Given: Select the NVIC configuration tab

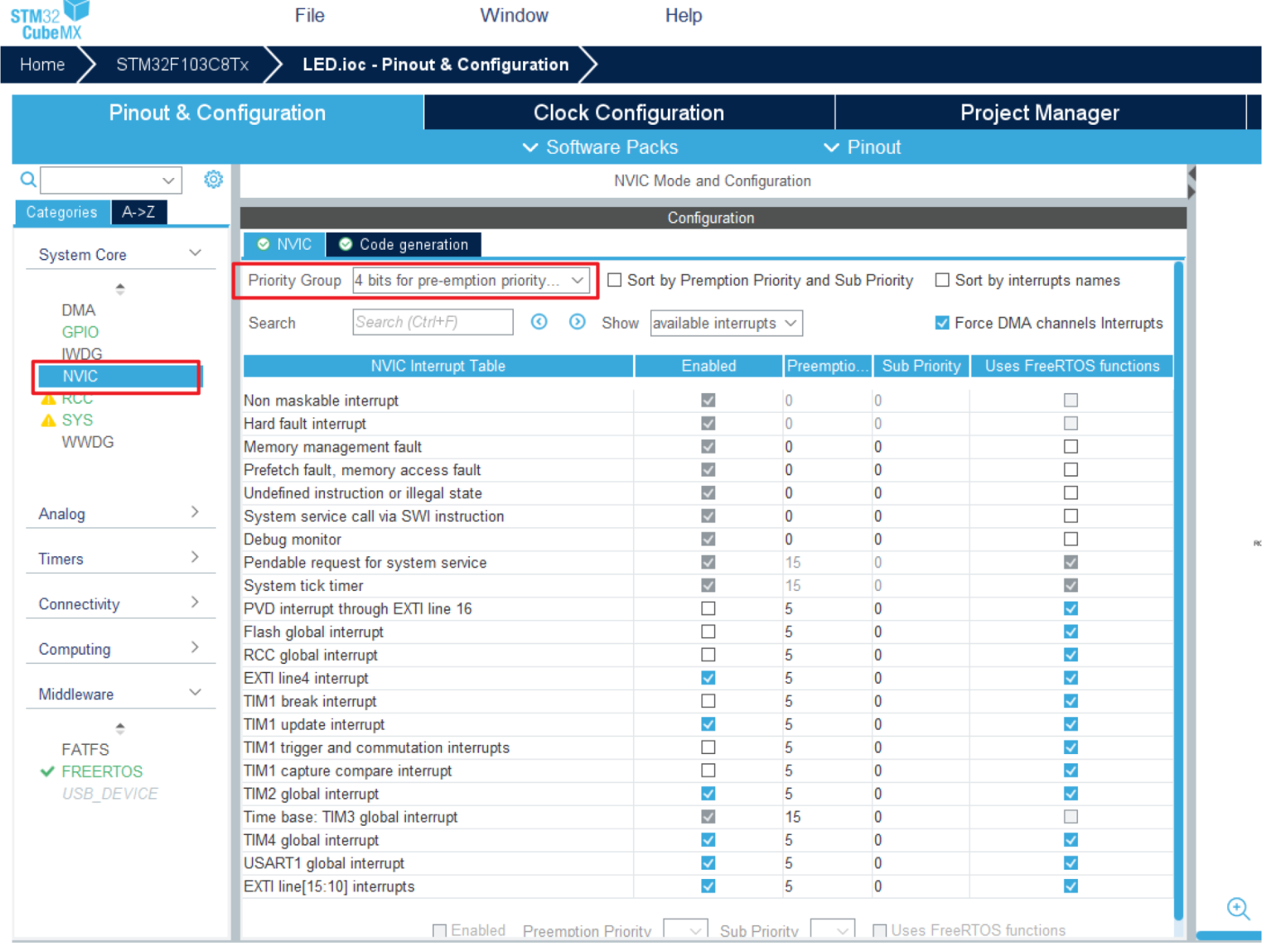Looking at the screenshot, I should (284, 245).
